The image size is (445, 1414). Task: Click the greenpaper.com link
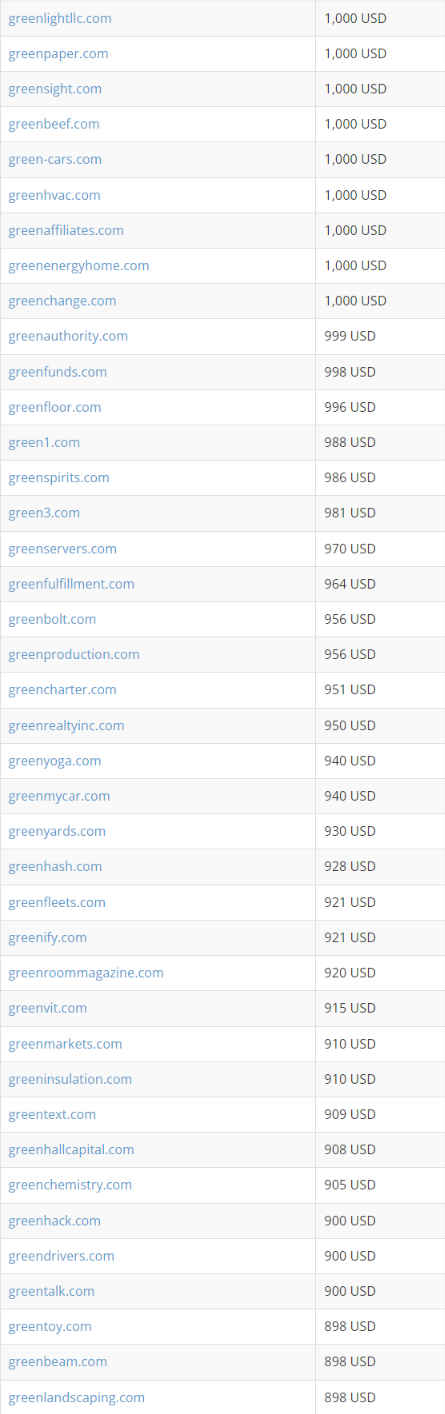click(58, 54)
